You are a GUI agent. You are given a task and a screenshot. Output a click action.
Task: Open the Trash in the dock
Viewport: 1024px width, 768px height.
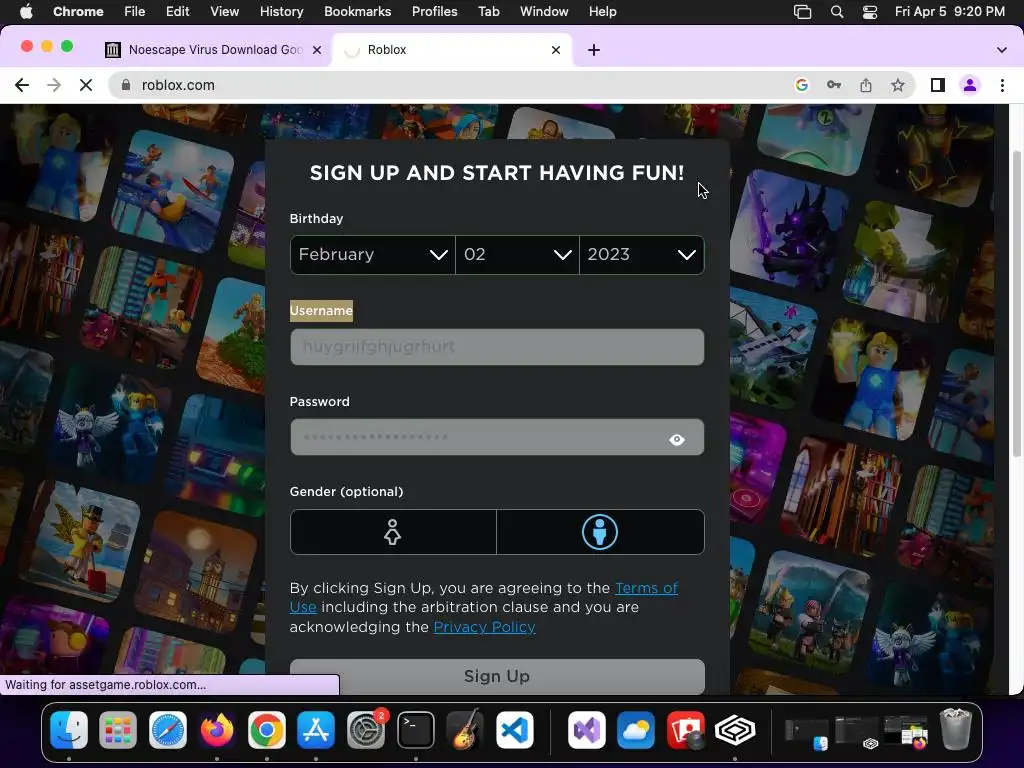pos(955,729)
